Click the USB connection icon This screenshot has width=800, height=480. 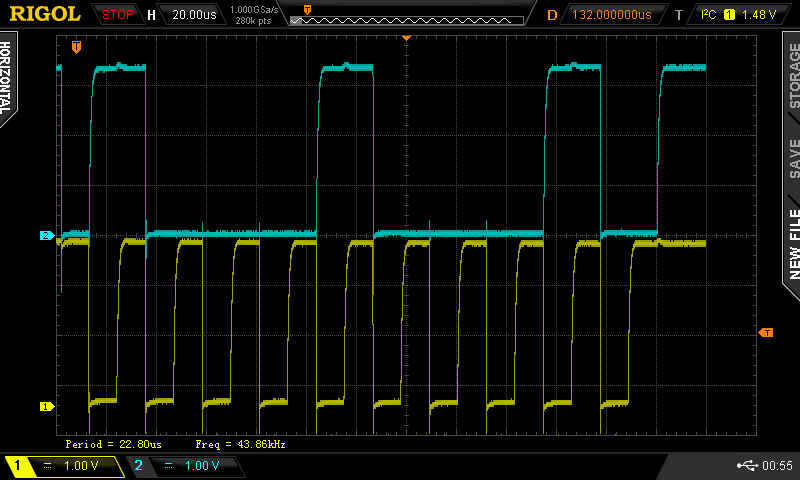click(747, 465)
